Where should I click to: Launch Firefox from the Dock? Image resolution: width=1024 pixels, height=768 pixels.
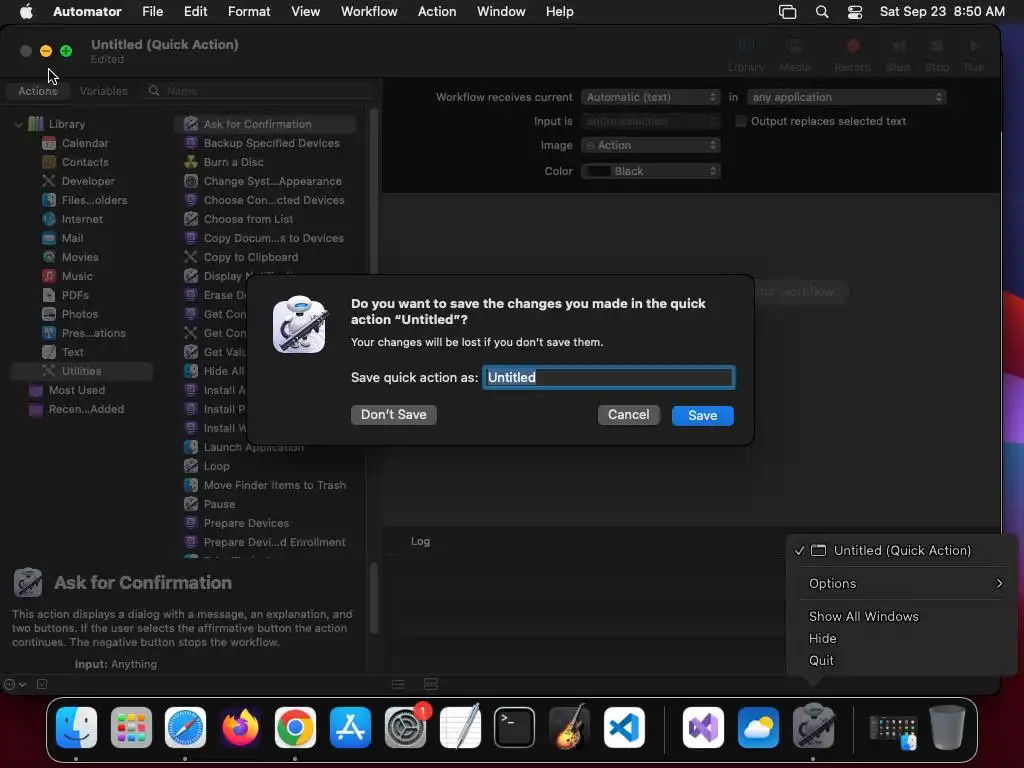click(240, 727)
